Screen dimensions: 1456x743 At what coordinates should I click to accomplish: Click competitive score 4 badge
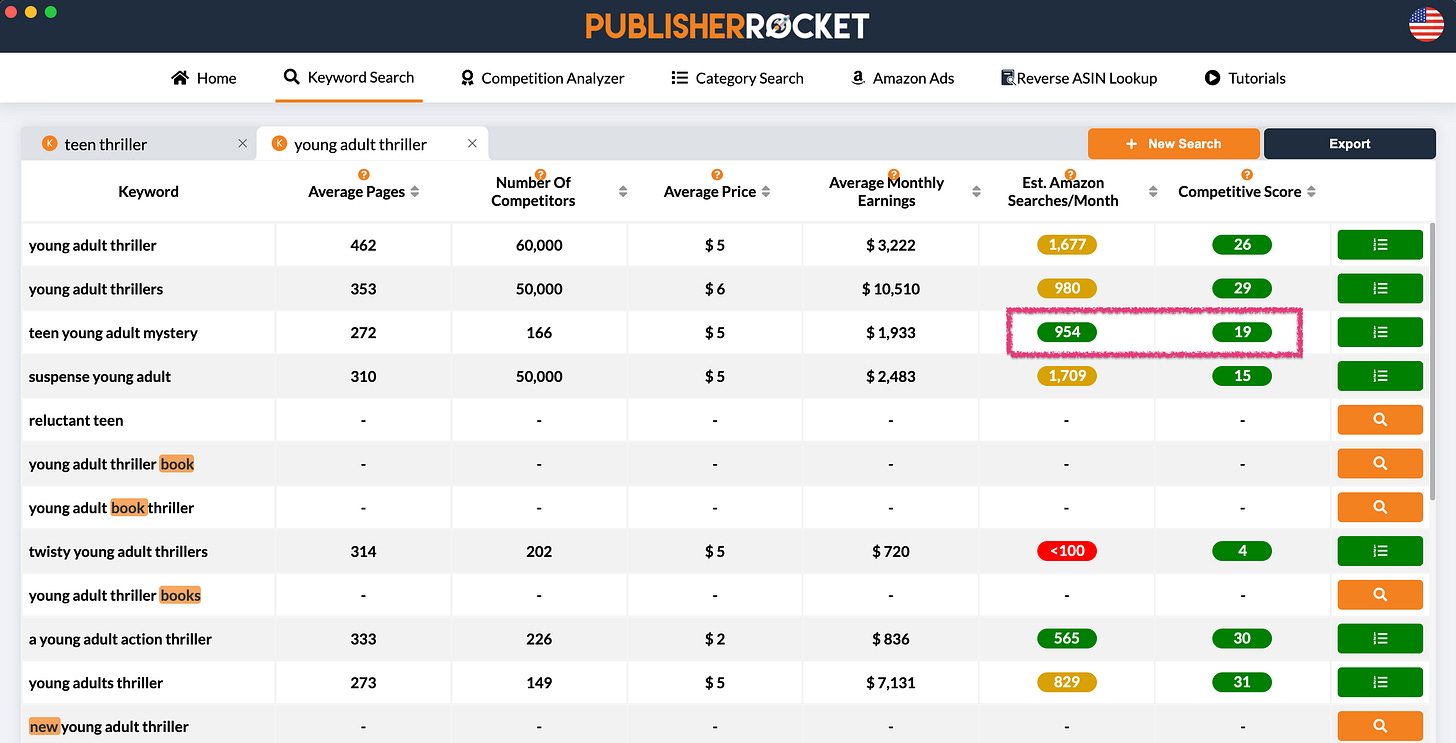click(1242, 551)
